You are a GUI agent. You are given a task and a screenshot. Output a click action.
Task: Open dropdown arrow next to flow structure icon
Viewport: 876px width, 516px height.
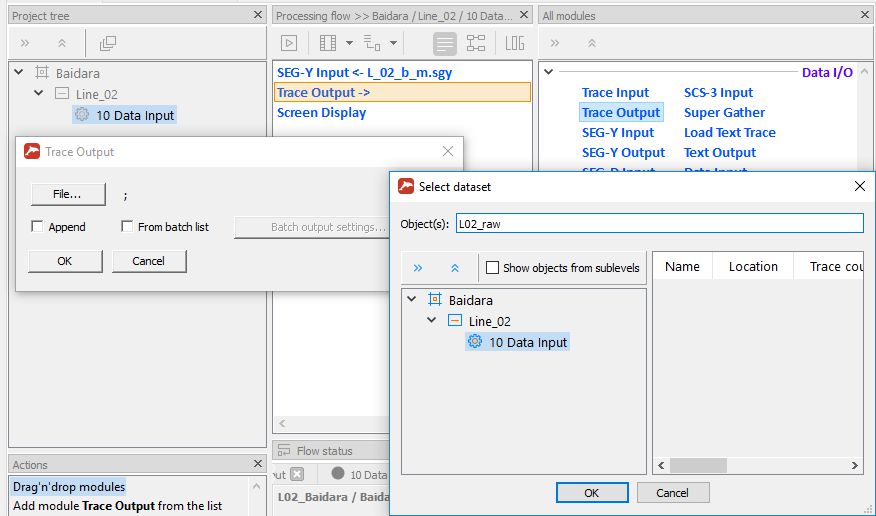tap(393, 43)
